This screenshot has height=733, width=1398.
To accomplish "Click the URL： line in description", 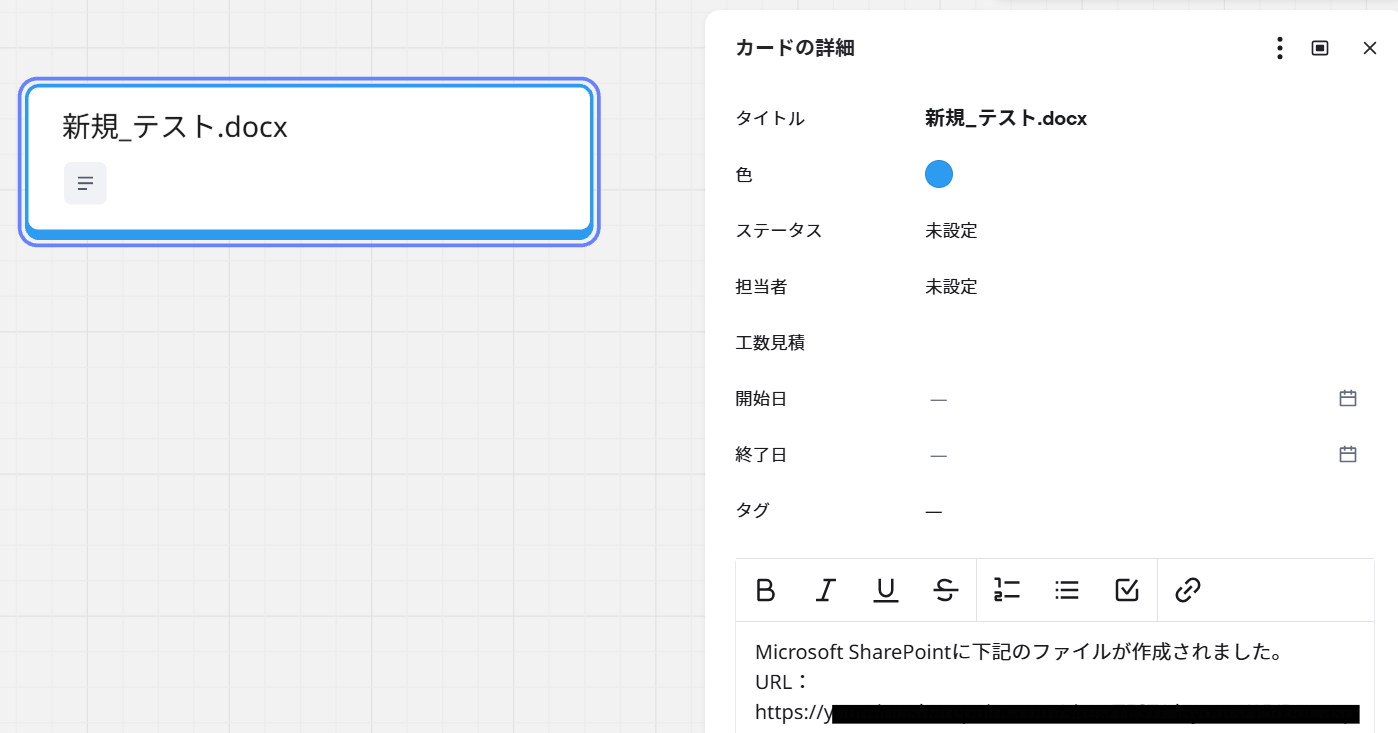I will click(781, 682).
